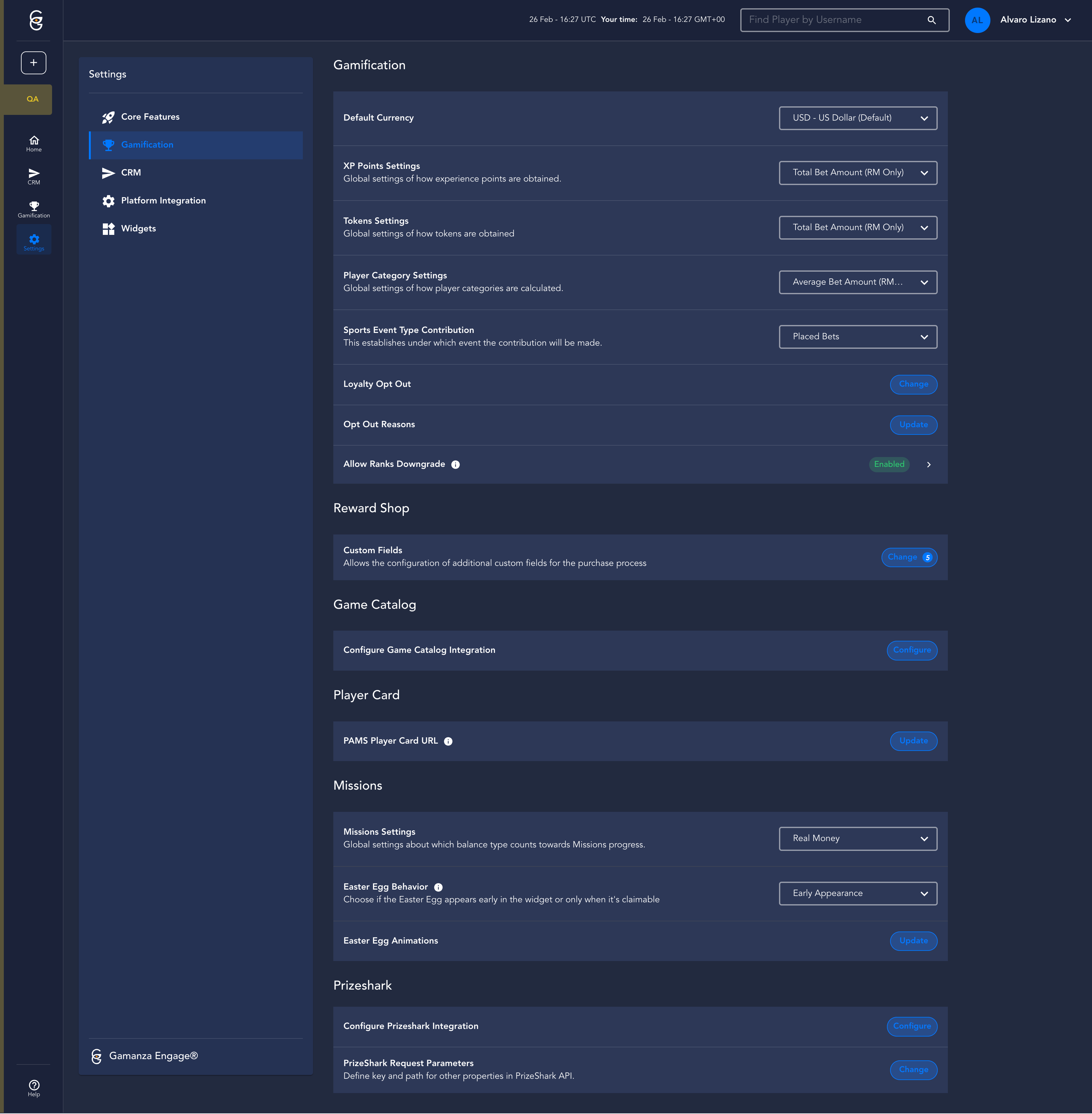Click info icon beside PAMS Player Card URL
This screenshot has height=1114, width=1092.
(449, 741)
